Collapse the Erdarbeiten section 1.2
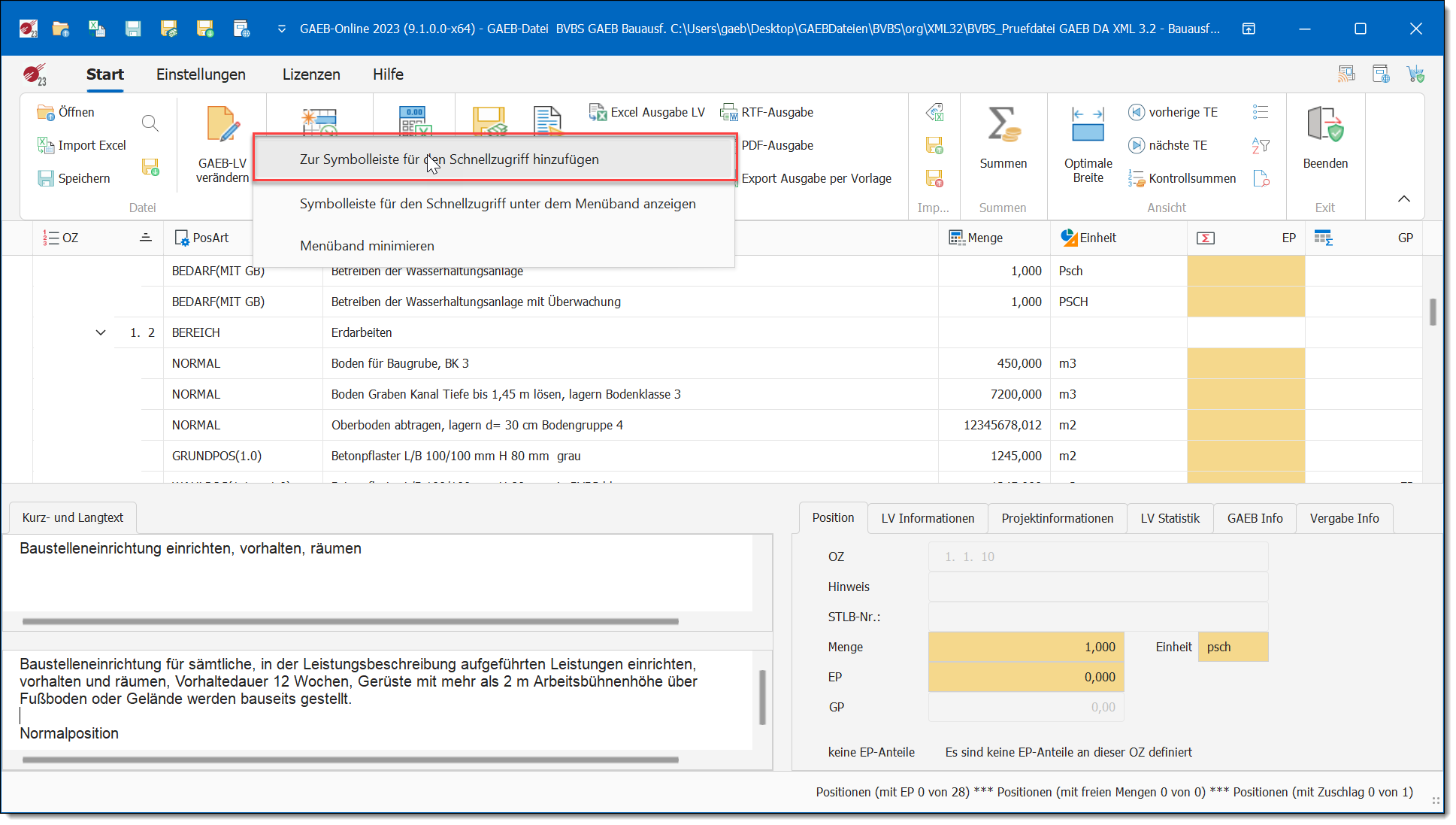Image resolution: width=1456 pixels, height=825 pixels. (x=101, y=332)
